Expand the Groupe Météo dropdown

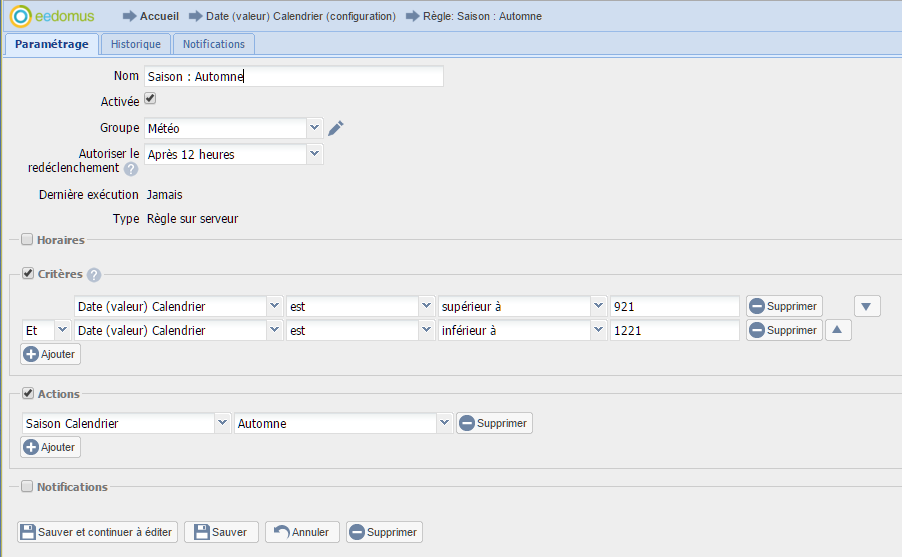pyautogui.click(x=314, y=128)
